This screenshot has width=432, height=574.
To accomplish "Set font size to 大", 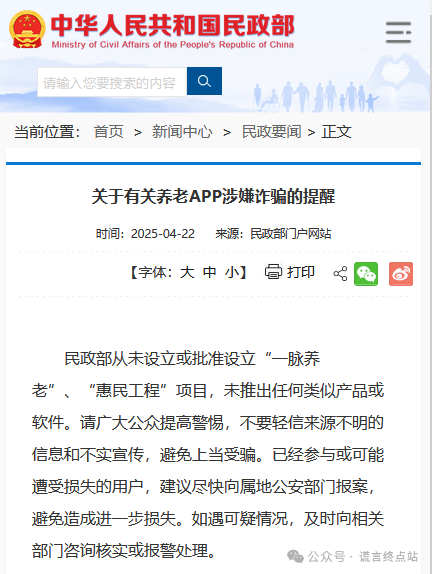I will 187,272.
